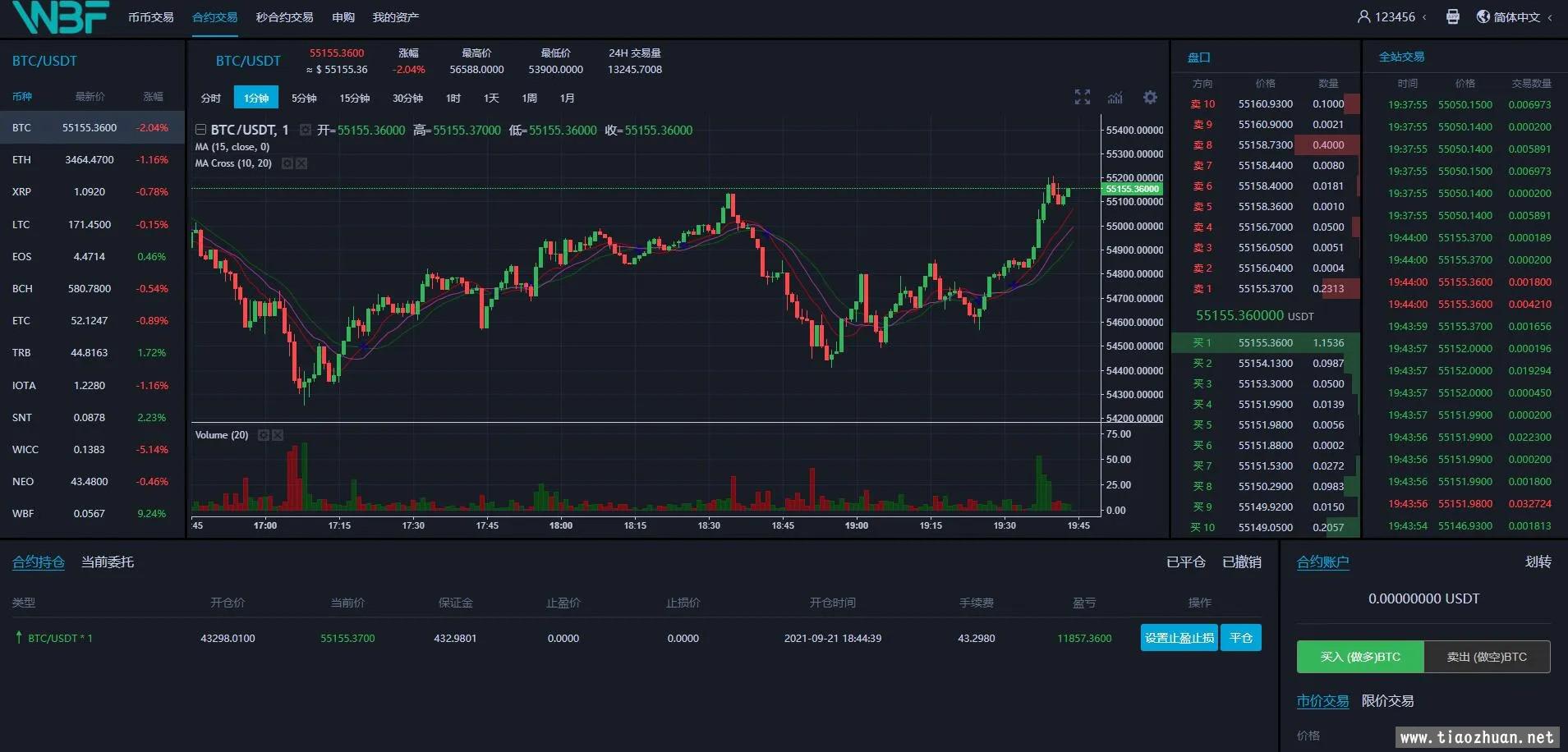The image size is (1568, 752).
Task: Collapse the BTC/USDT chart legend
Action: (200, 130)
